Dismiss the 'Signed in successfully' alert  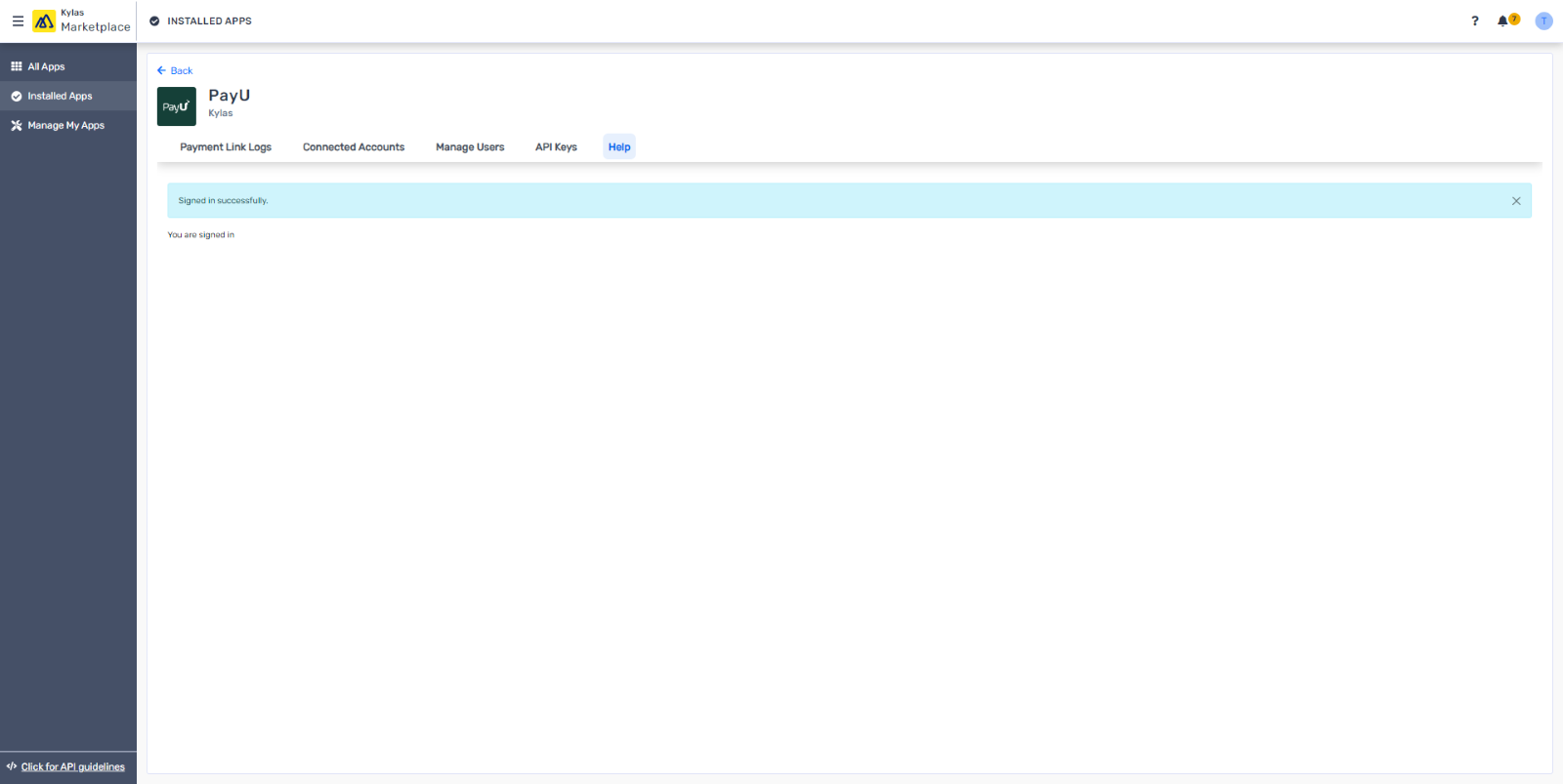tap(1516, 201)
